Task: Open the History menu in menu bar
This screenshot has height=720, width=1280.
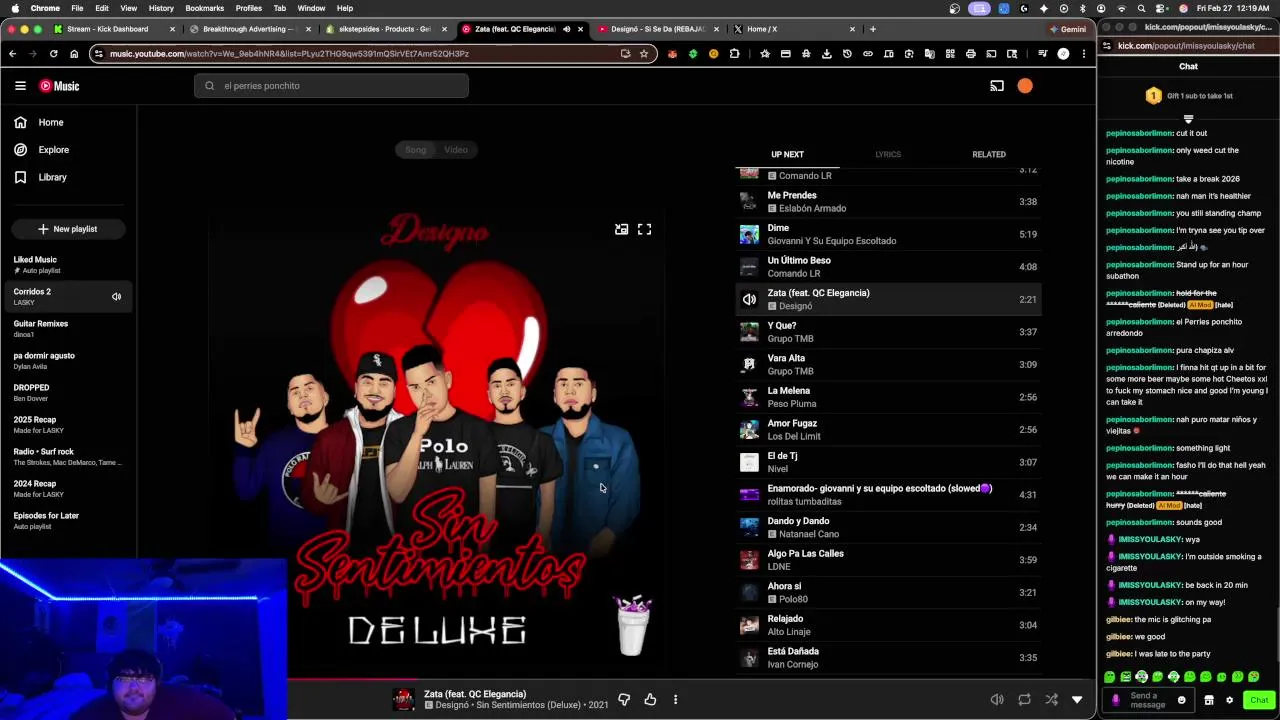Action: [x=161, y=8]
